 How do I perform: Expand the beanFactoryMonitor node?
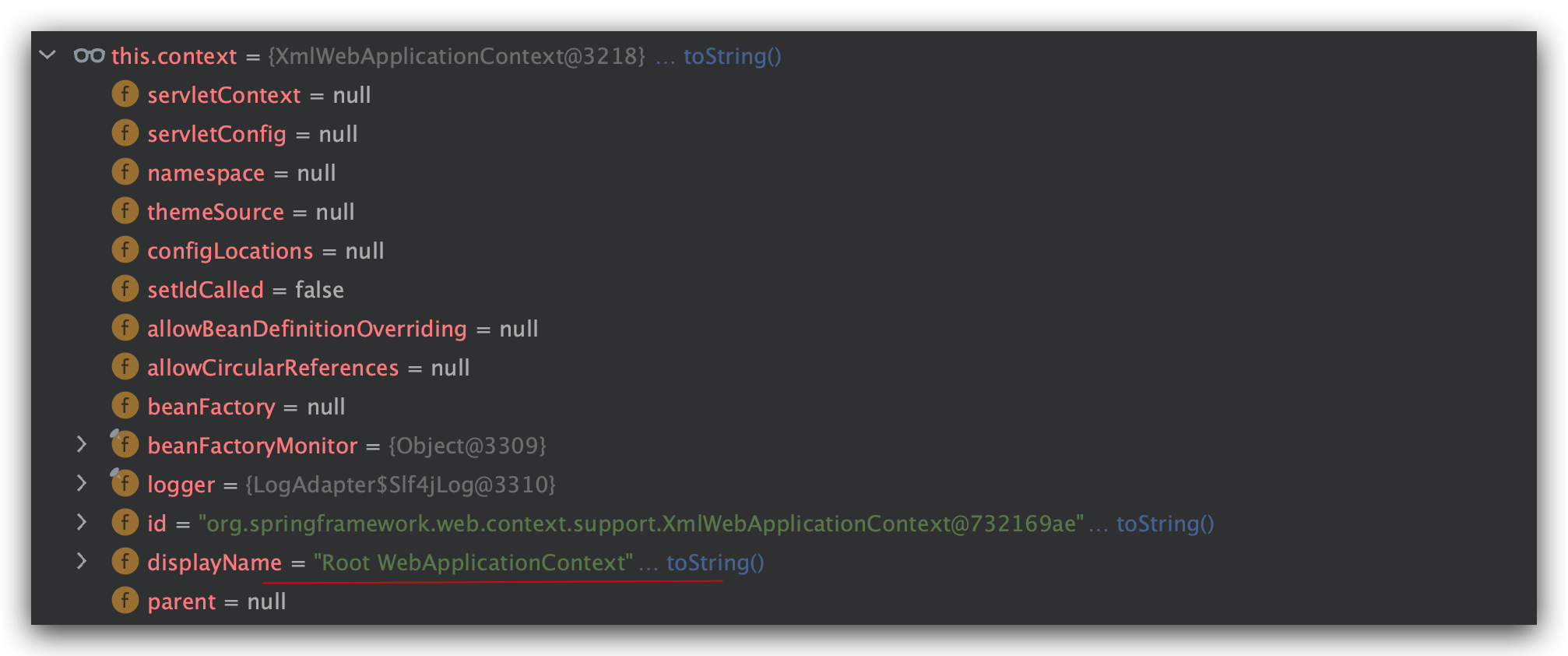[82, 444]
